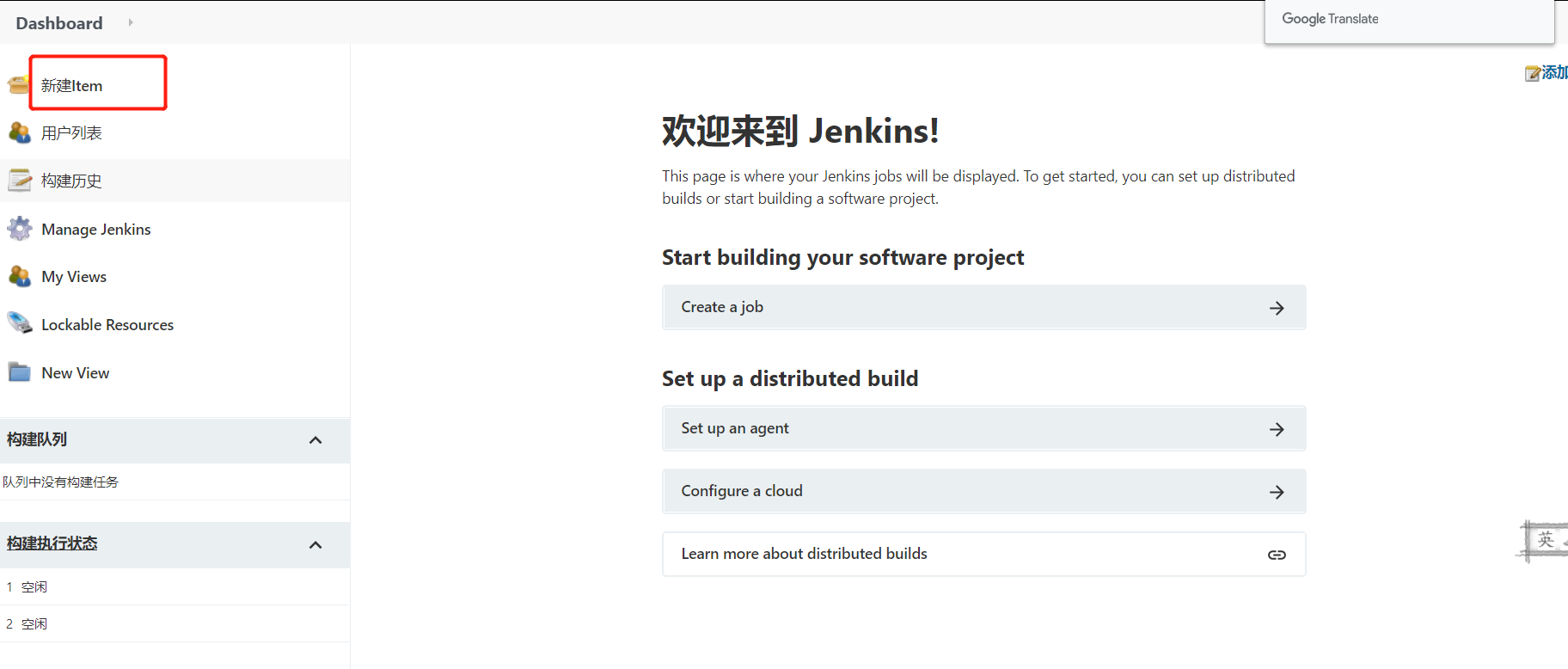
Task: Open the 构建历史 menu link
Action: [72, 181]
